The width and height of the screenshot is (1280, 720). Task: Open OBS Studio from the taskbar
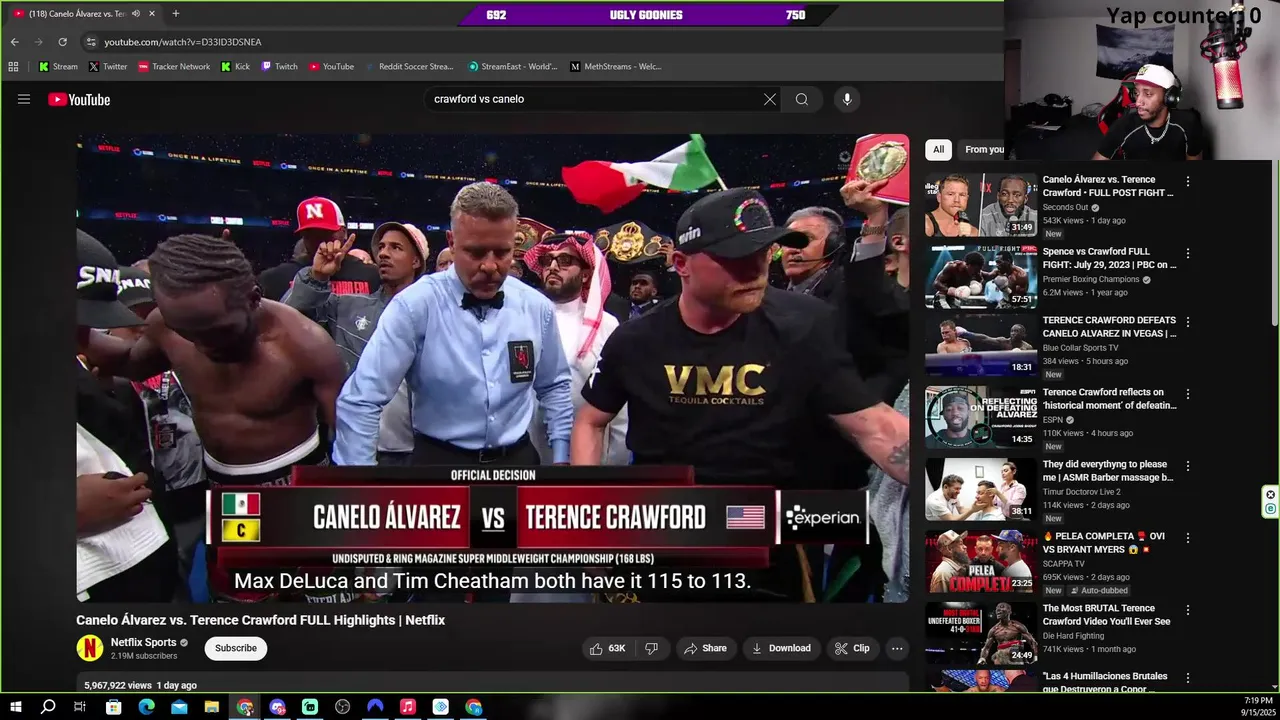pos(343,707)
